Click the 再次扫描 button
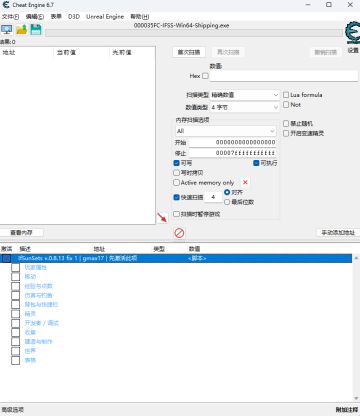 pyautogui.click(x=228, y=52)
